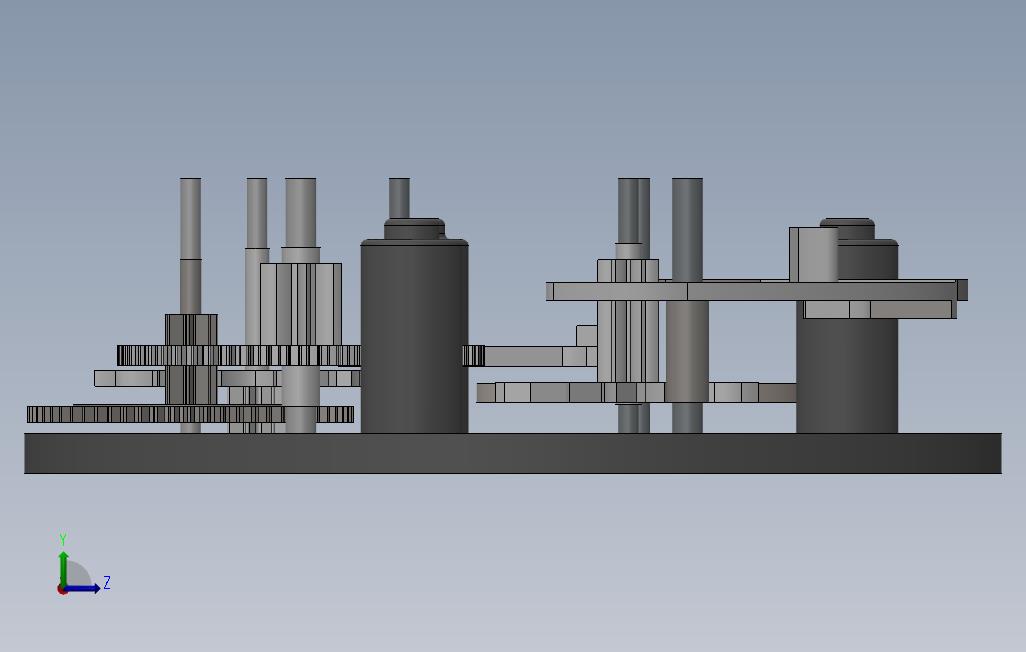The width and height of the screenshot is (1026, 652).
Task: Pick the small dark pinion on the leftmost shaft
Action: point(190,330)
